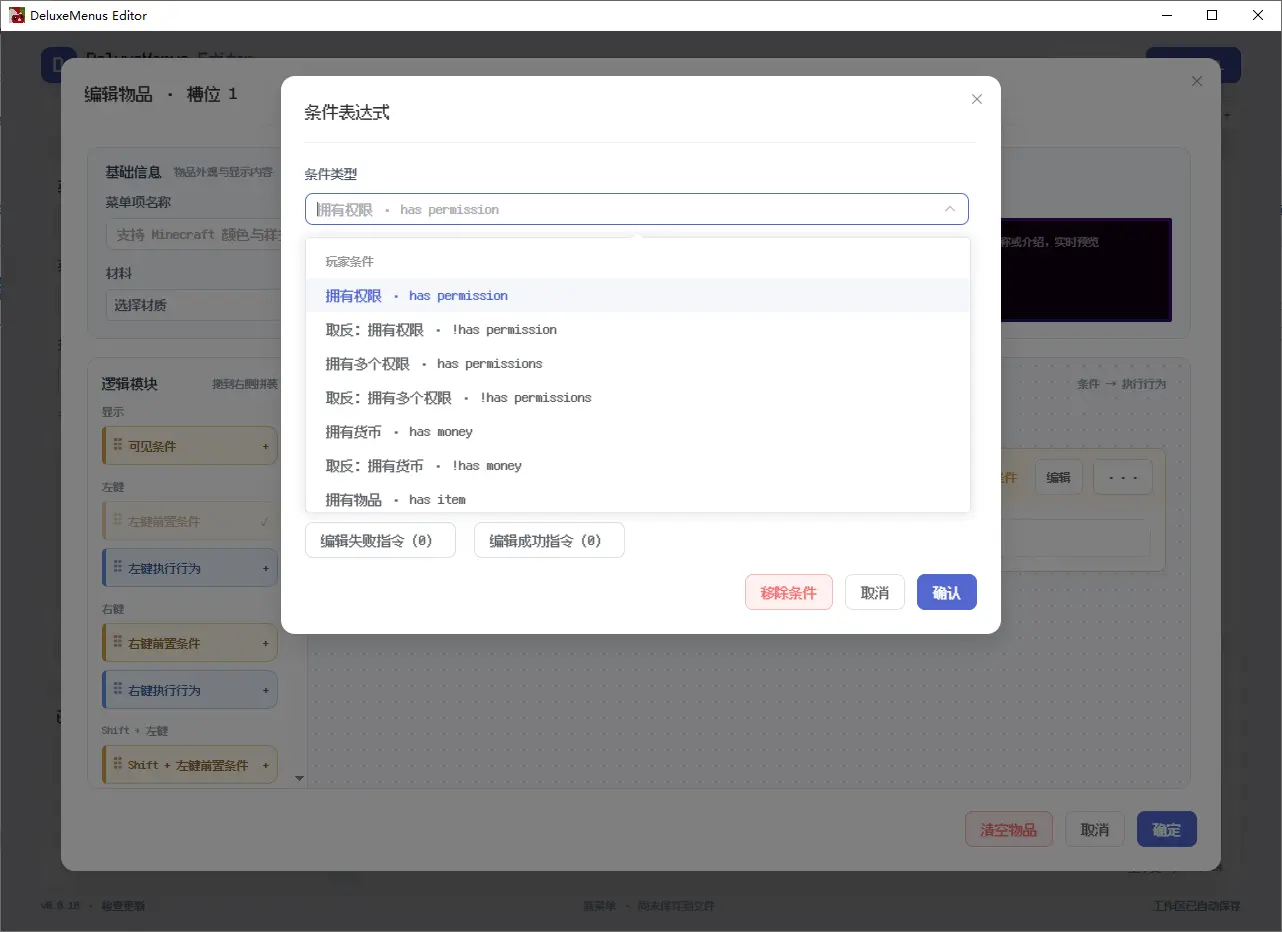Choose option 拥有货币 · has money

638,432
